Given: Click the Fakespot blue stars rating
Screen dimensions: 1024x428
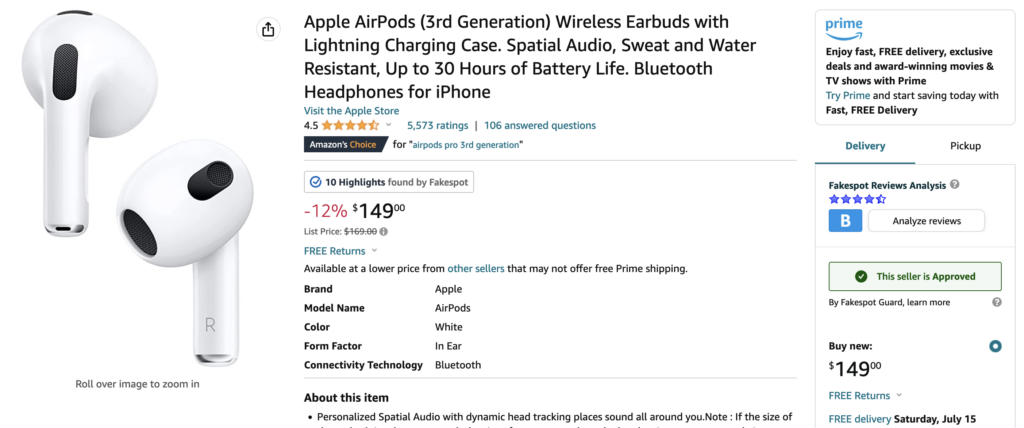Looking at the screenshot, I should pos(857,199).
